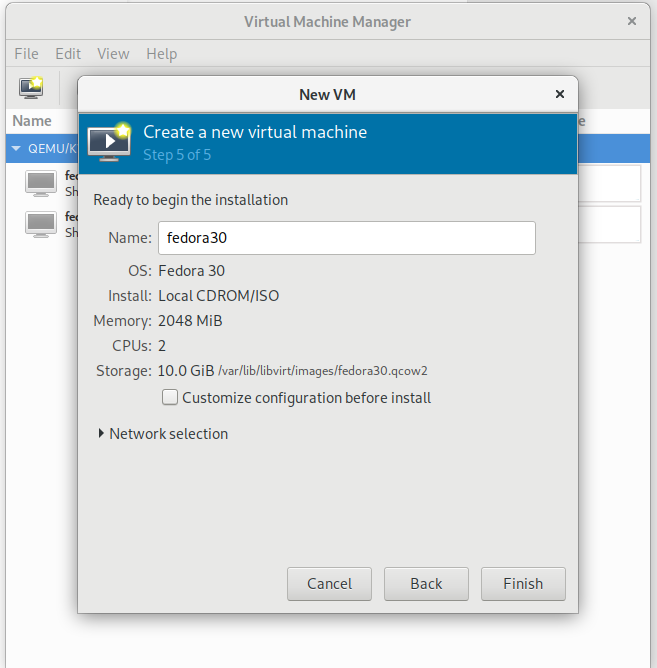Open the Edit menu
Image resolution: width=657 pixels, height=668 pixels.
coord(68,54)
